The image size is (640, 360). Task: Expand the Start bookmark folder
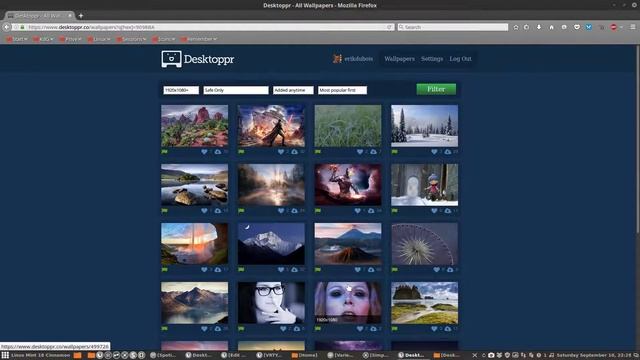coord(17,39)
